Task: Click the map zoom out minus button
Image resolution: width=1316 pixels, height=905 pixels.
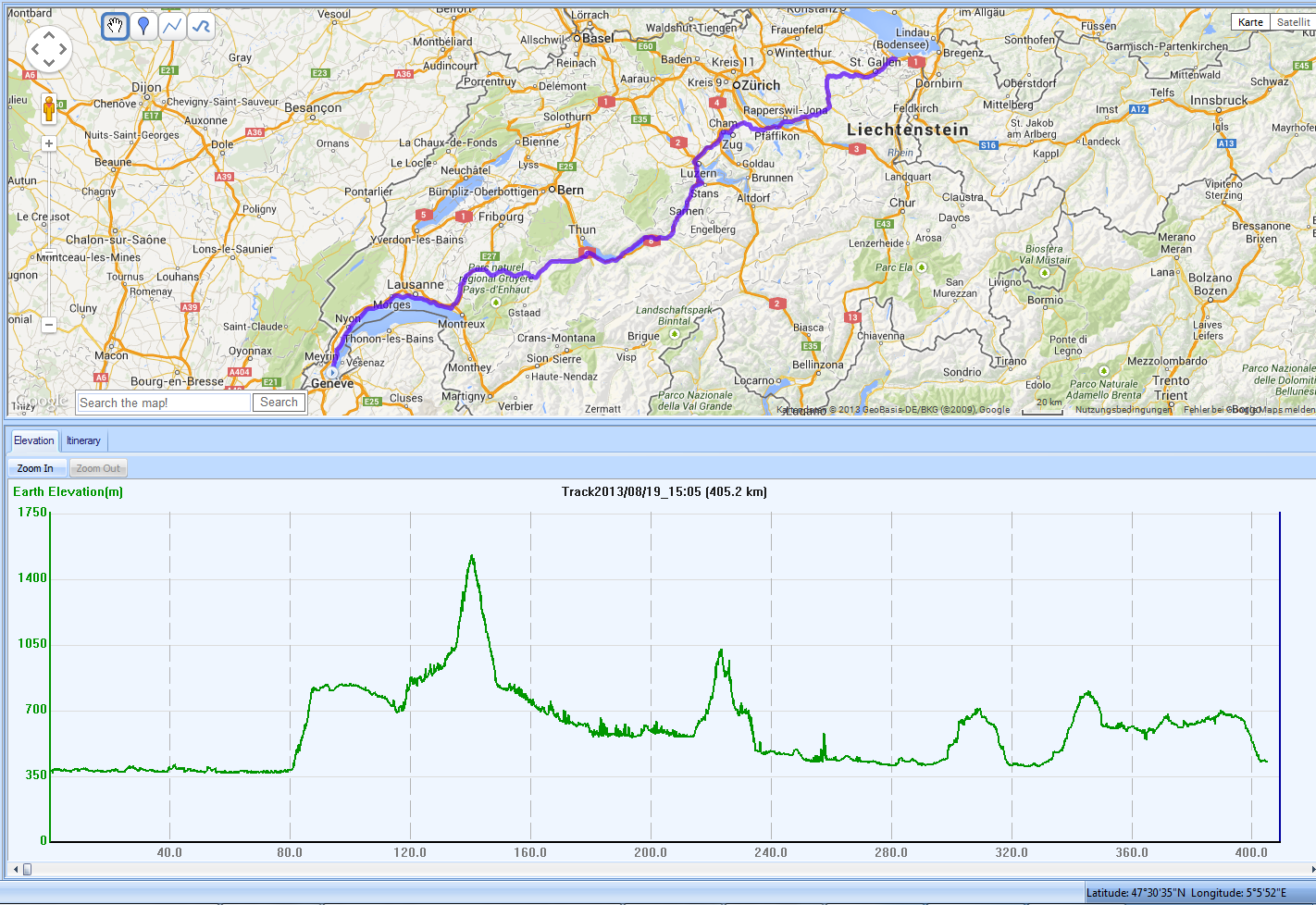Action: coord(49,325)
